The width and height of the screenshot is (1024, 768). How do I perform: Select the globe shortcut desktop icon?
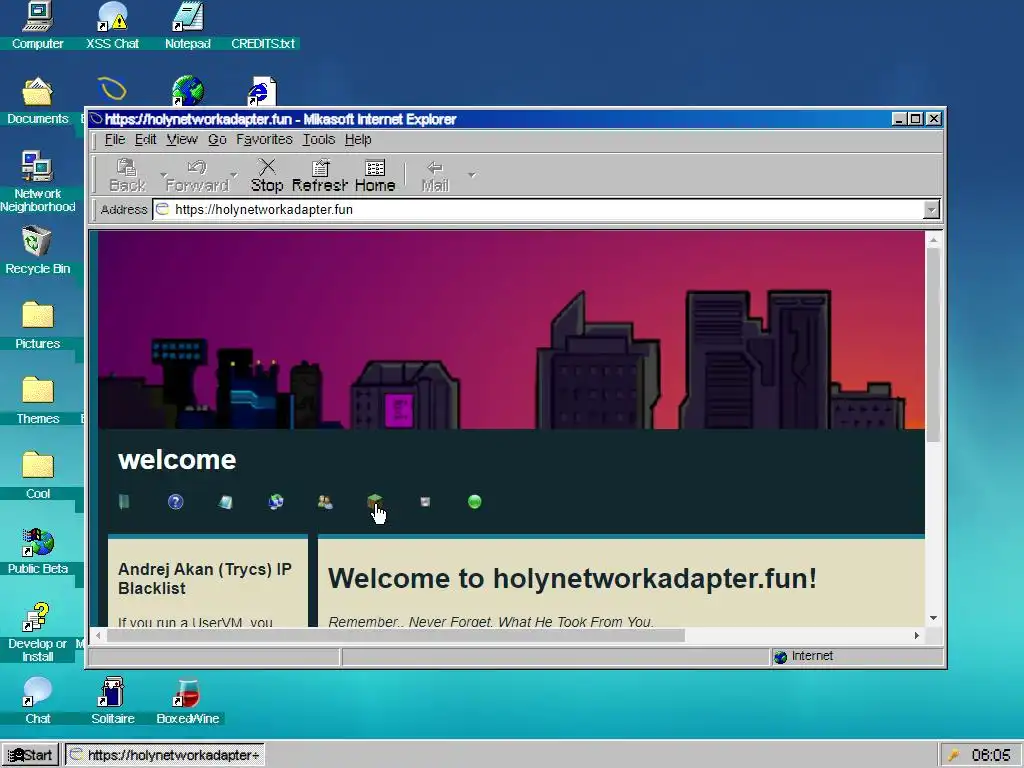click(x=188, y=90)
